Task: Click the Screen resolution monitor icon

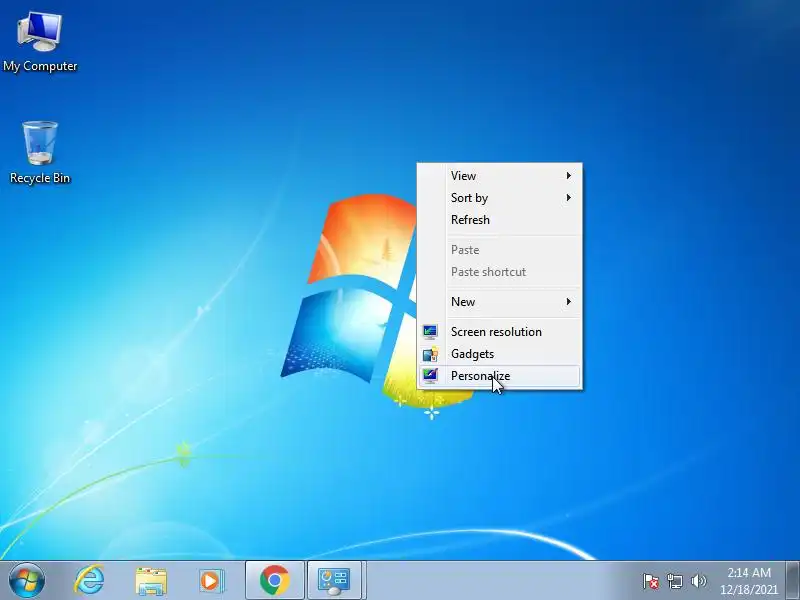Action: click(x=430, y=332)
